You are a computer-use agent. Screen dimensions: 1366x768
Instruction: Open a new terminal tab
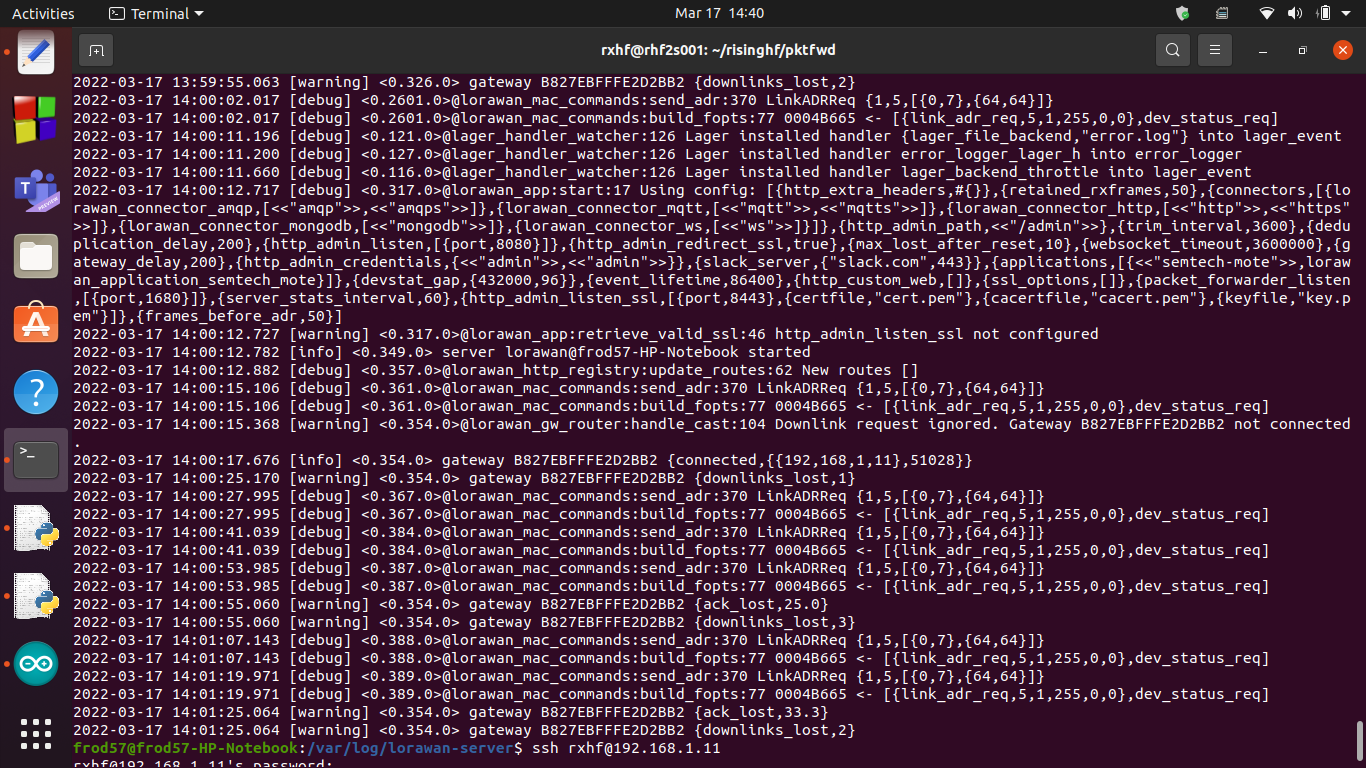95,50
